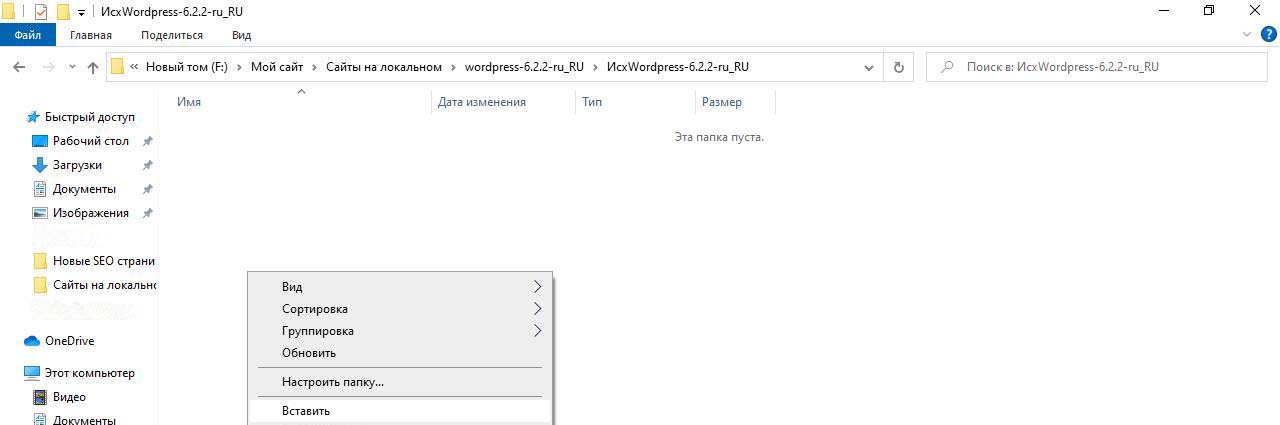Select OneDrive in the navigation pane
Image resolution: width=1280 pixels, height=425 pixels.
coord(69,341)
